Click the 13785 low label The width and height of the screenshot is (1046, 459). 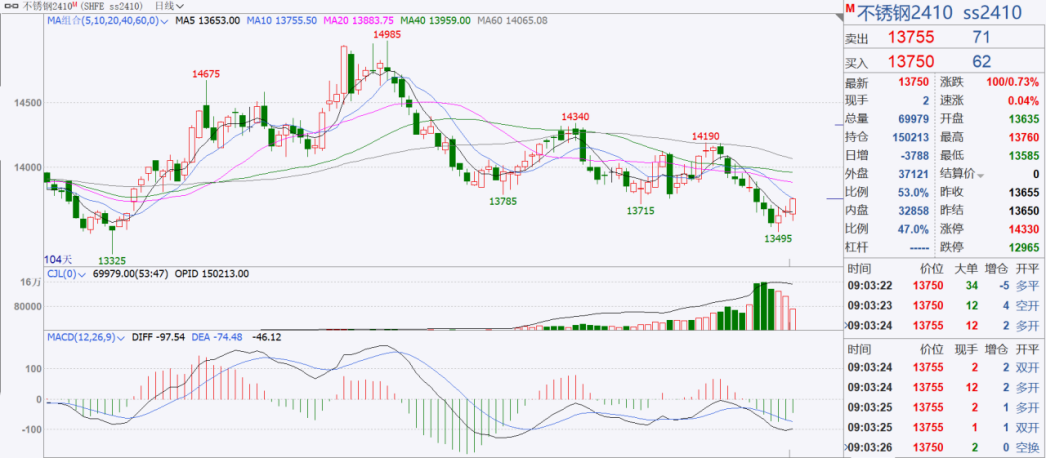tap(503, 200)
